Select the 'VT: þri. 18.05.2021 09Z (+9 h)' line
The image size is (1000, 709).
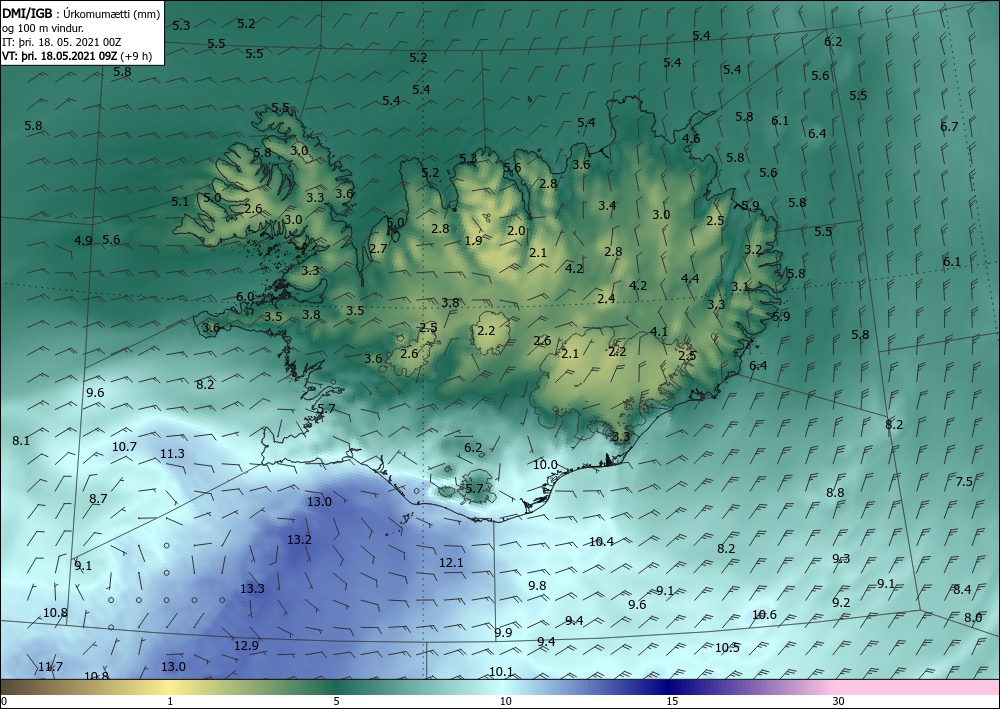point(77,55)
